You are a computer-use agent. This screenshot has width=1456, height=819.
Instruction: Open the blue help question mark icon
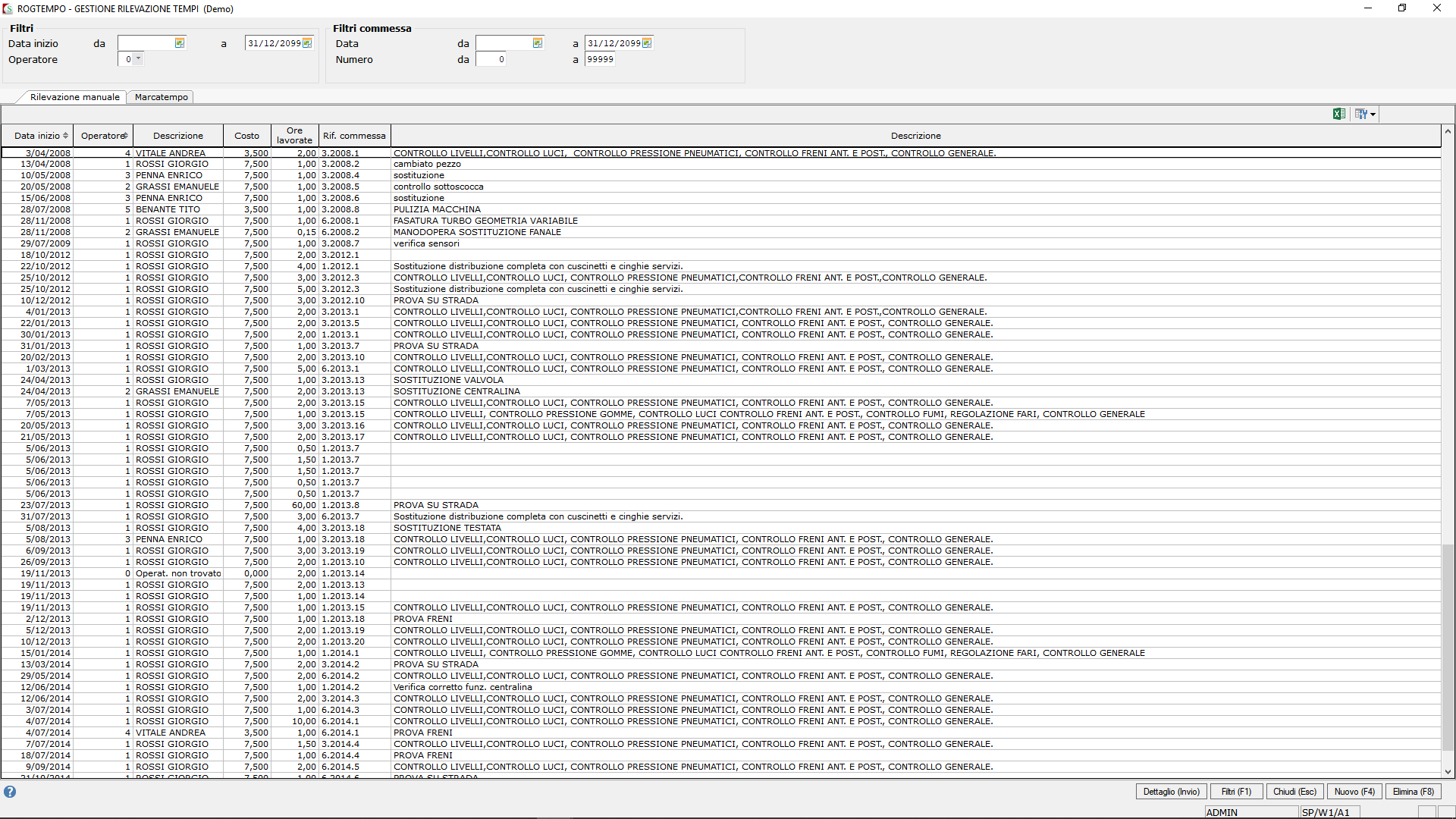[x=10, y=792]
